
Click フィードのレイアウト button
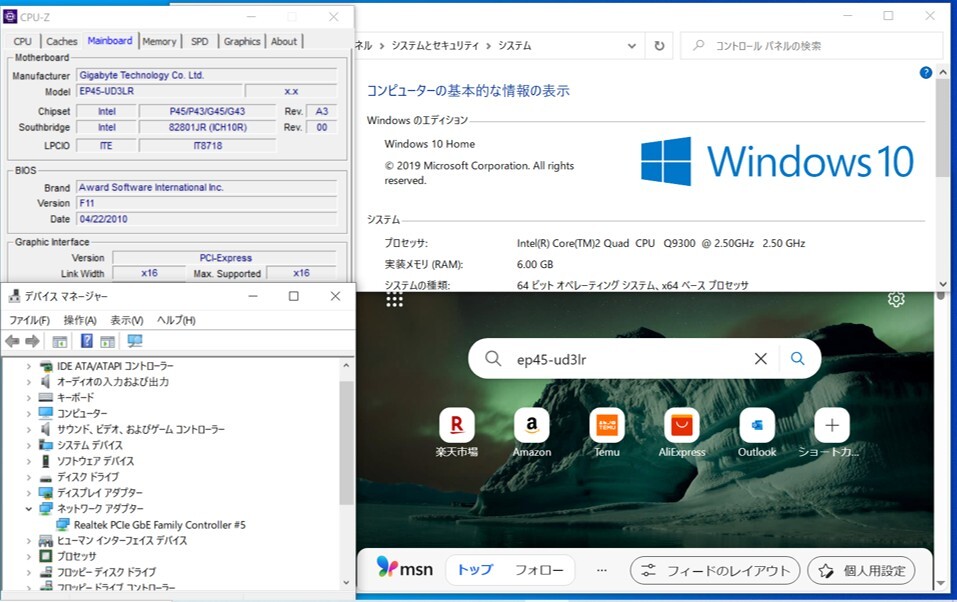715,571
